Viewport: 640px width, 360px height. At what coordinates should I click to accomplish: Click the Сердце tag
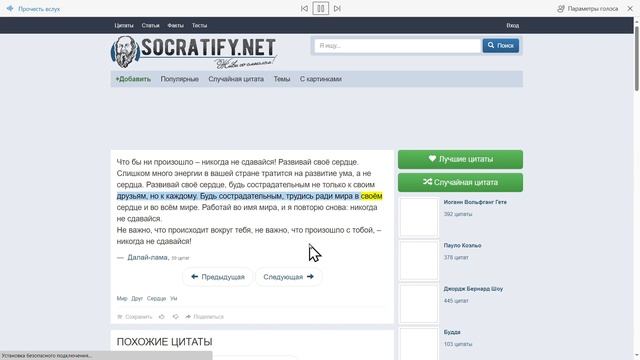coord(156,298)
